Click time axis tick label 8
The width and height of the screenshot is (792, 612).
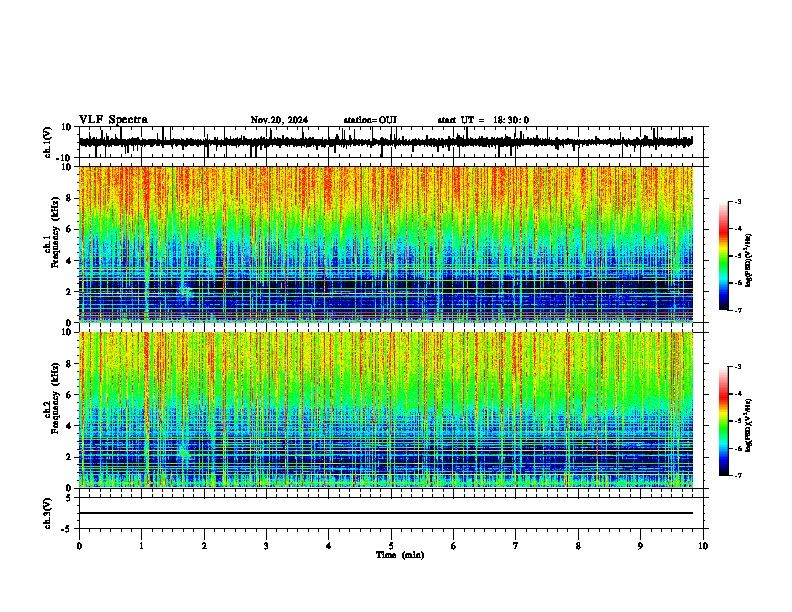pos(578,546)
